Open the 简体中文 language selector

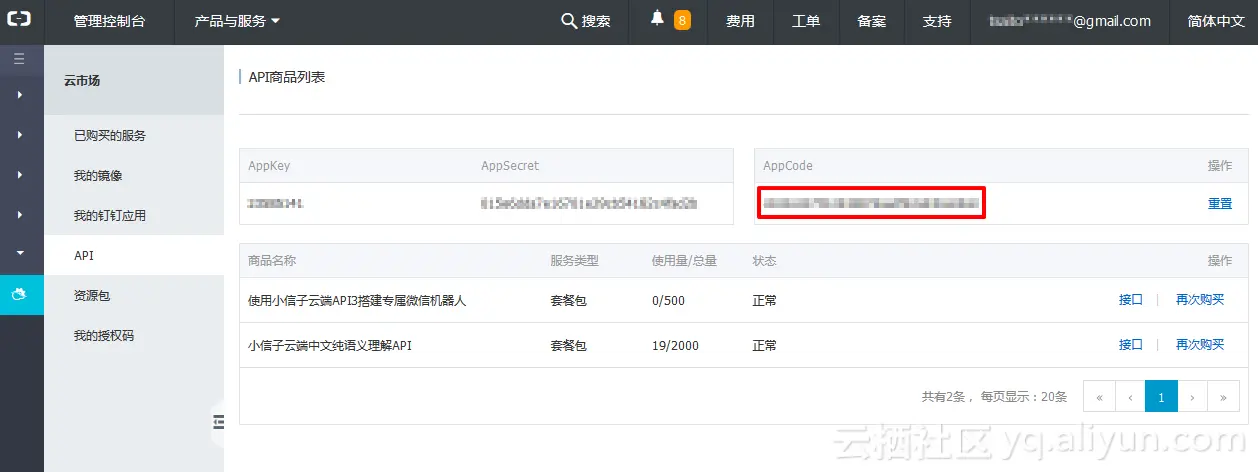click(1215, 21)
